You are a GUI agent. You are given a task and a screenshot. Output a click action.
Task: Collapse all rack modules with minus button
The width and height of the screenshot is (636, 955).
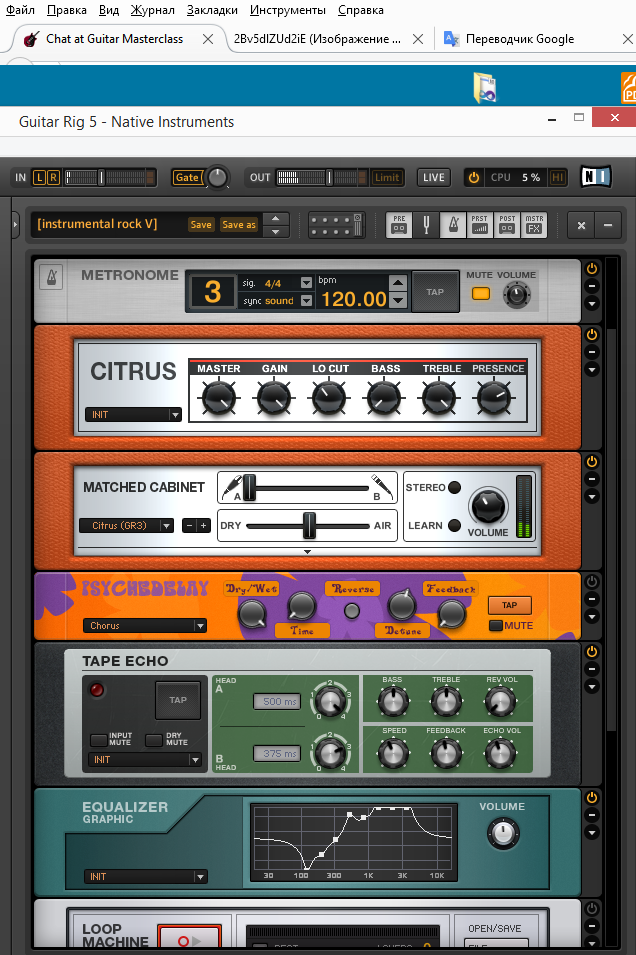pyautogui.click(x=608, y=225)
